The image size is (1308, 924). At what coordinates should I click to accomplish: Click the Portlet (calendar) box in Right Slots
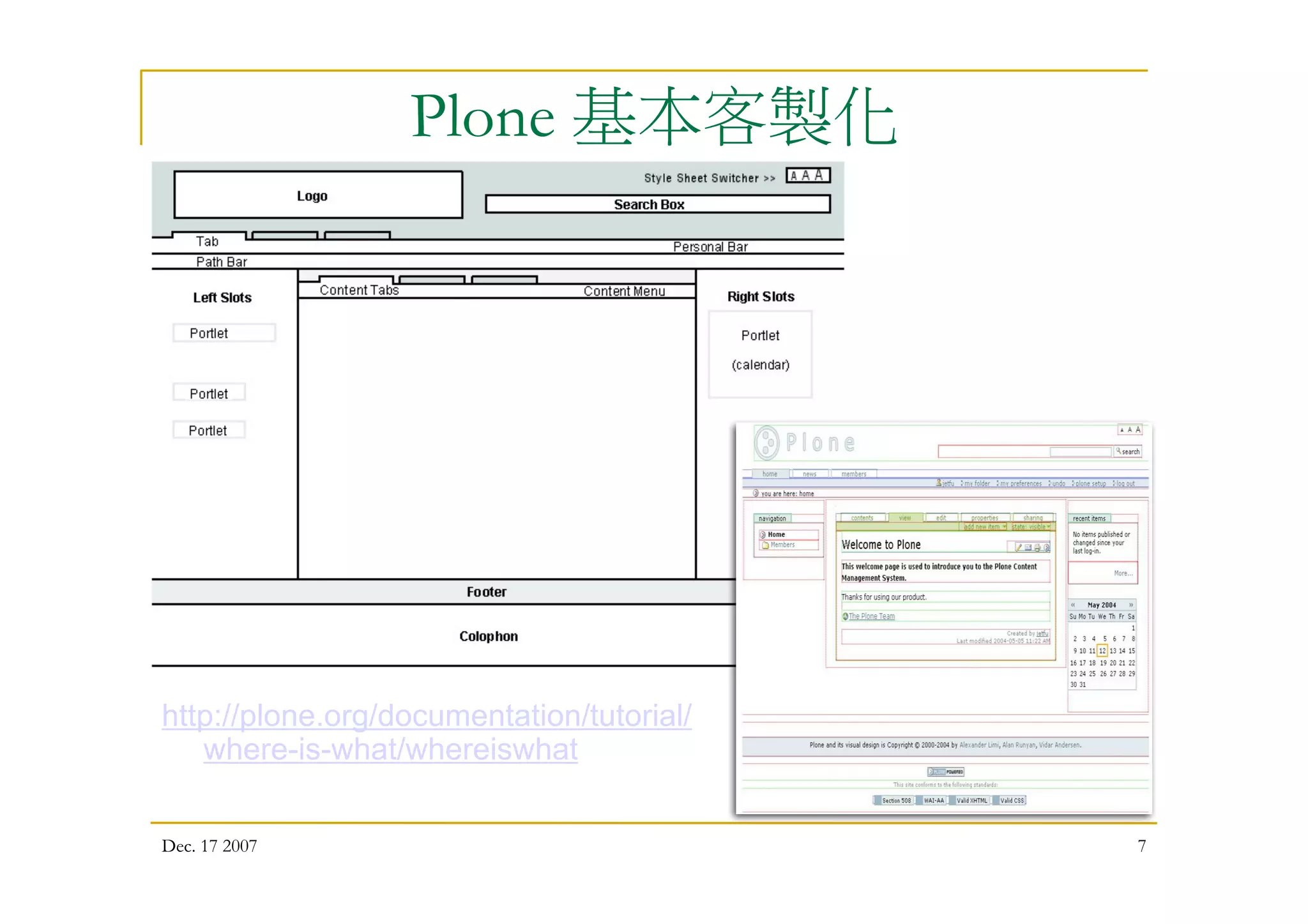pyautogui.click(x=760, y=354)
